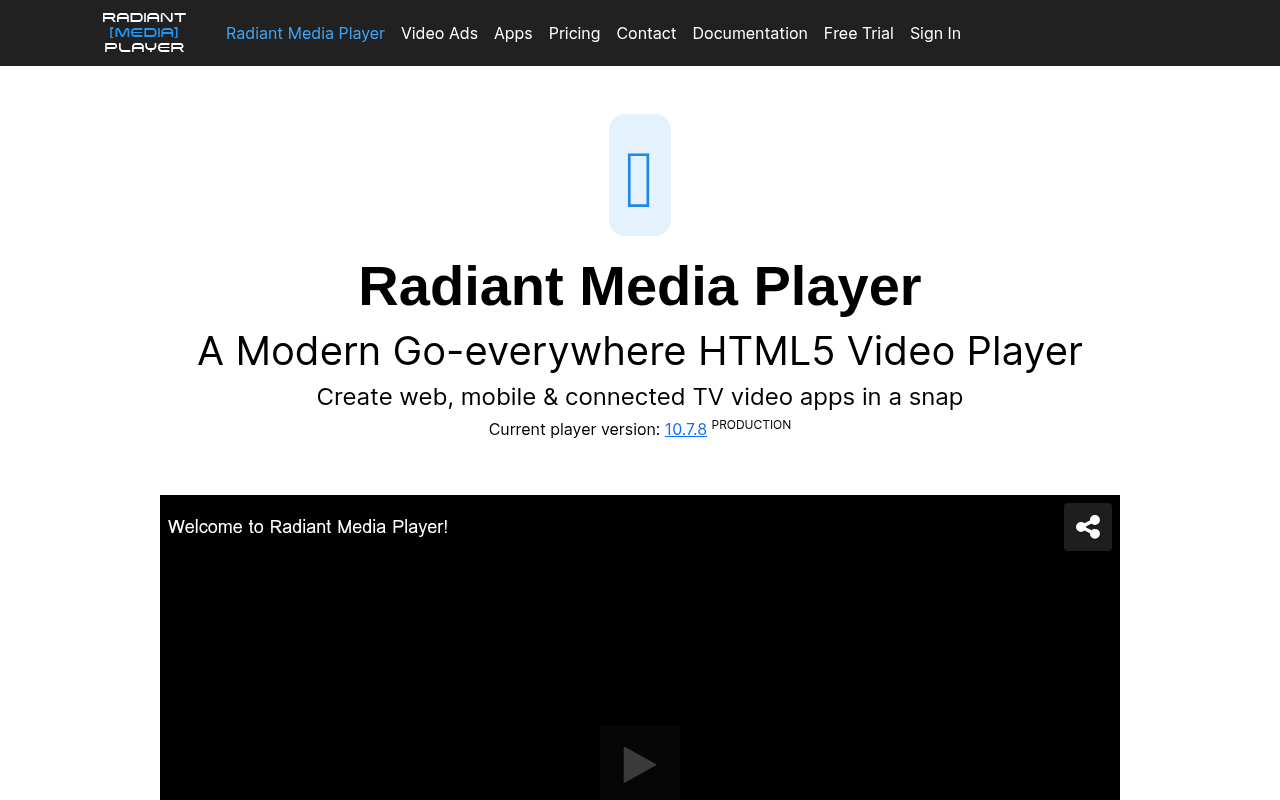
Task: Open the Pricing page
Action: pyautogui.click(x=575, y=33)
